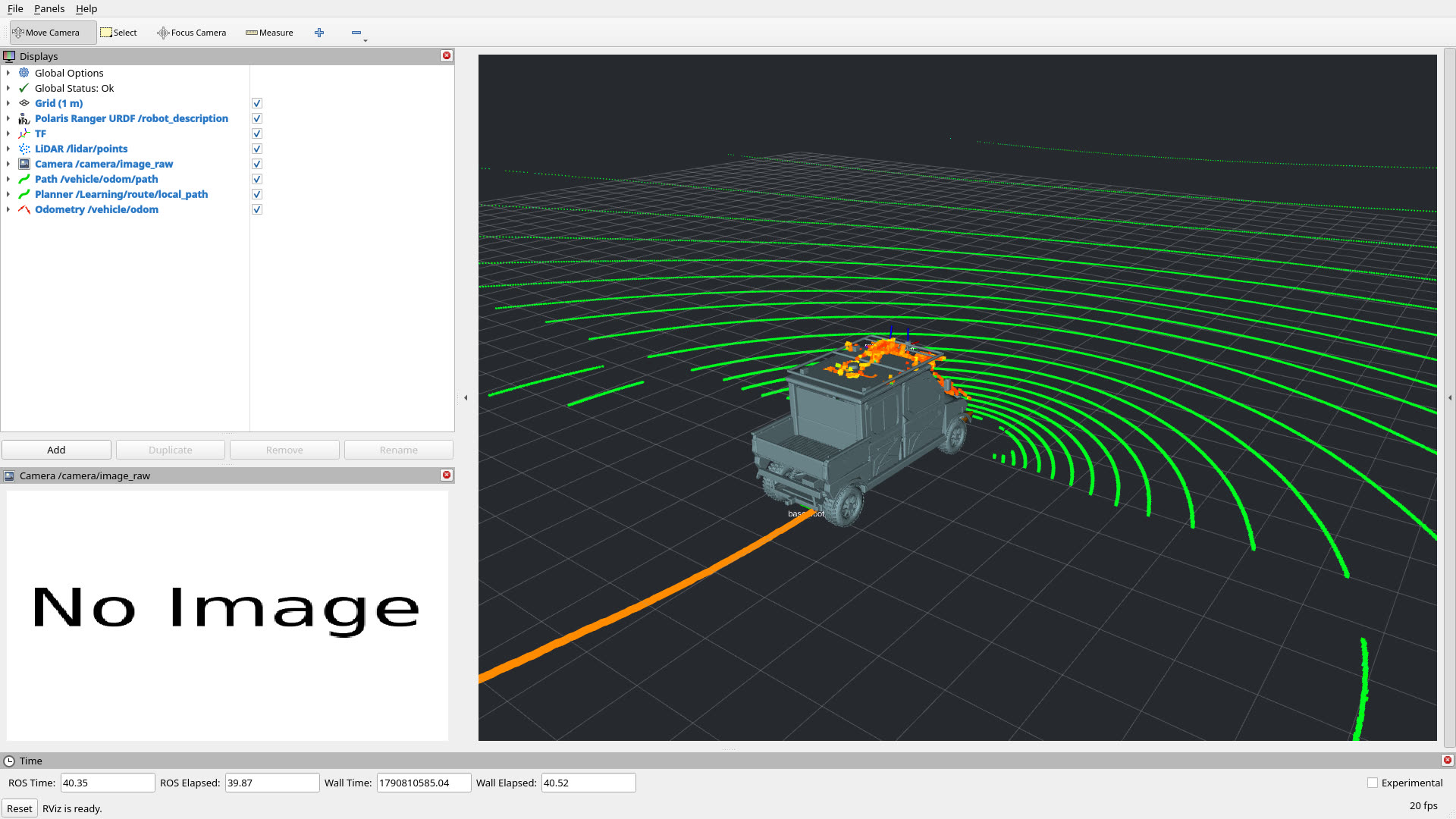
Task: Click the Polaris Ranger URDF robot icon
Action: (x=24, y=118)
